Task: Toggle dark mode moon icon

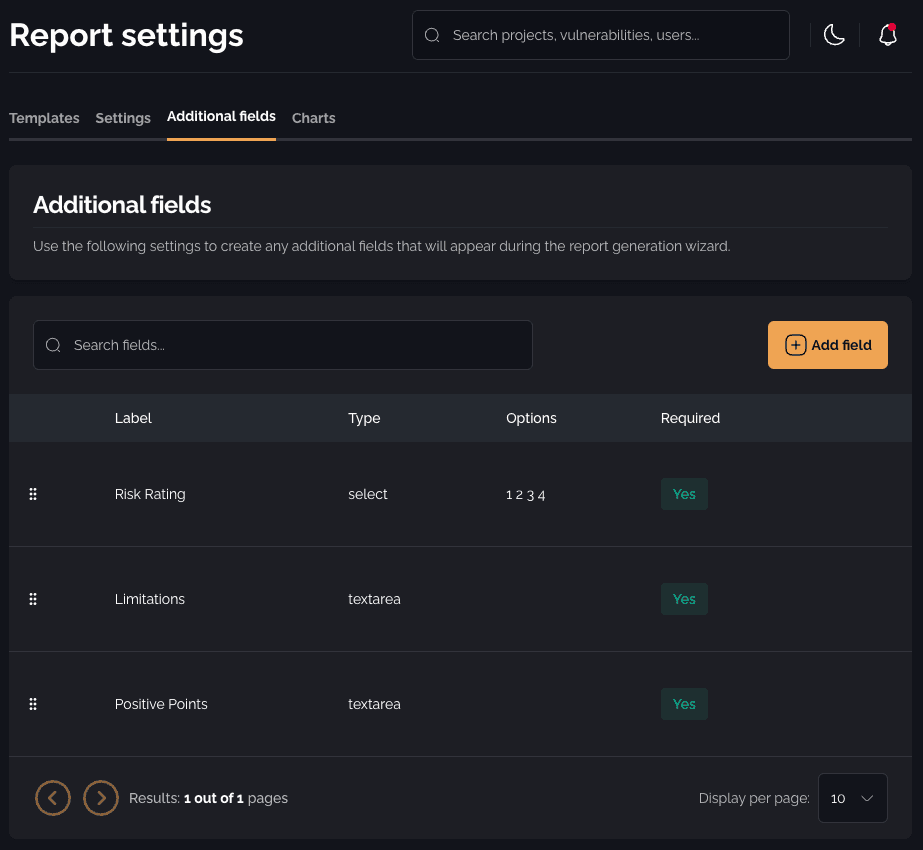Action: point(834,35)
